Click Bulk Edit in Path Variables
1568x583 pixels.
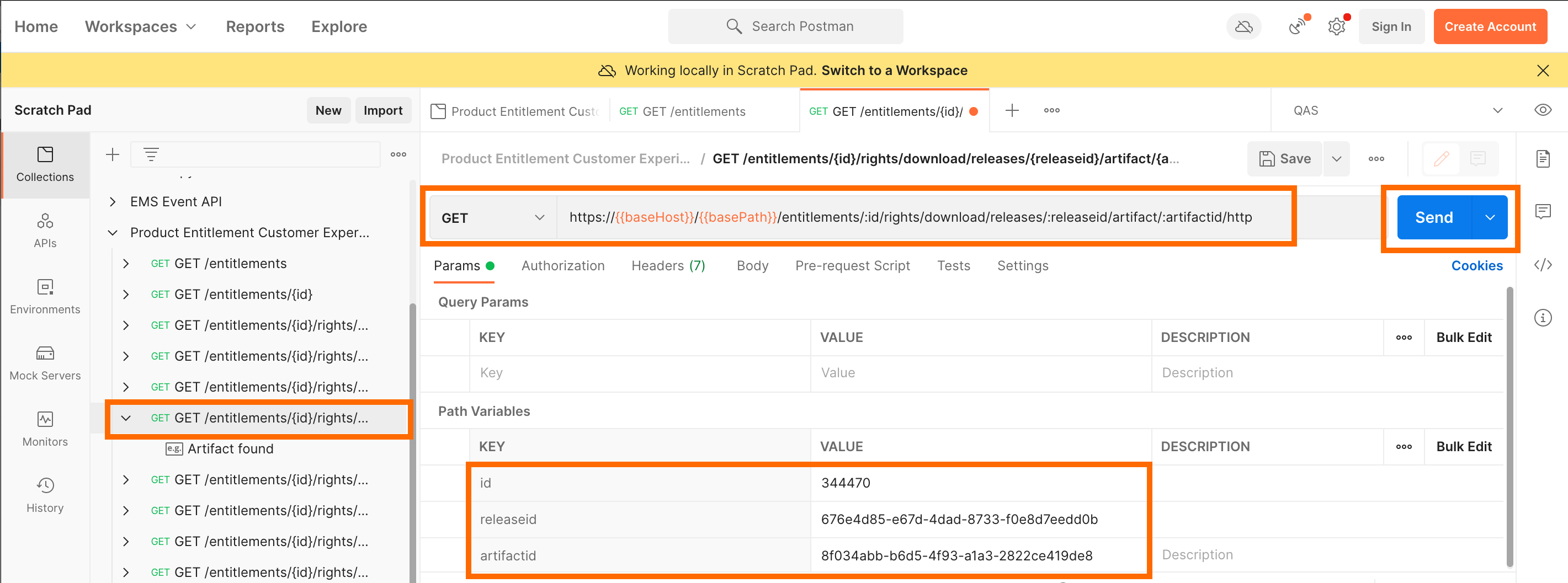pyautogui.click(x=1463, y=447)
